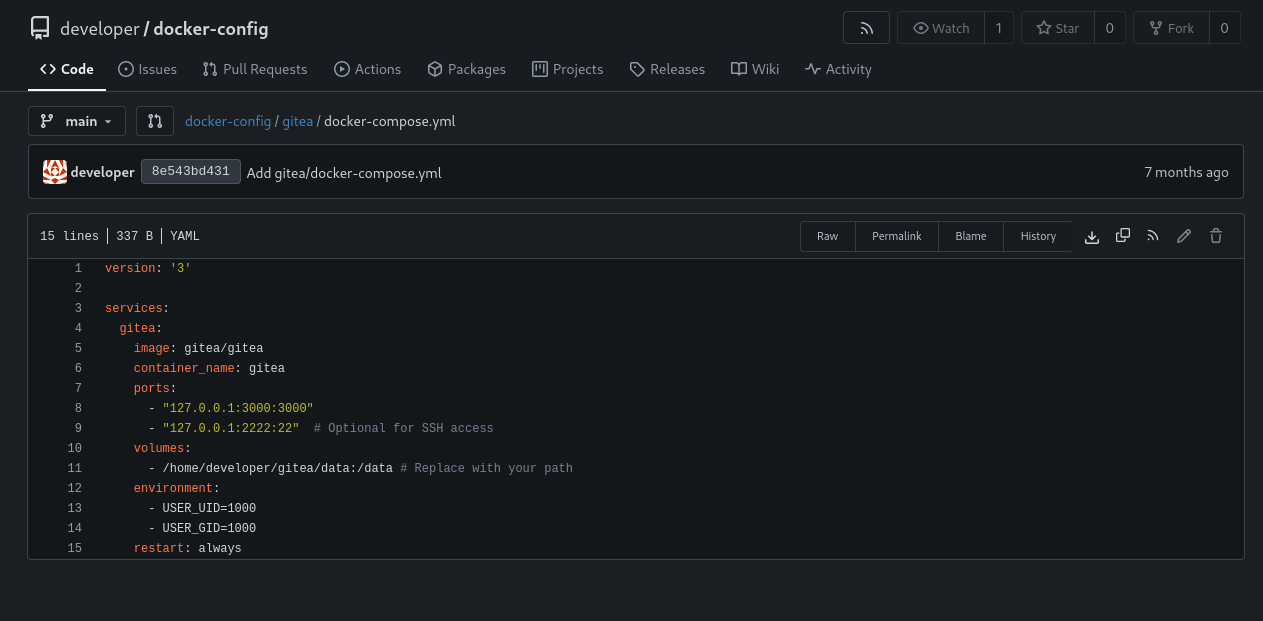This screenshot has height=621, width=1263.
Task: Click 'Optional for SSH access' comment
Action: coord(404,428)
